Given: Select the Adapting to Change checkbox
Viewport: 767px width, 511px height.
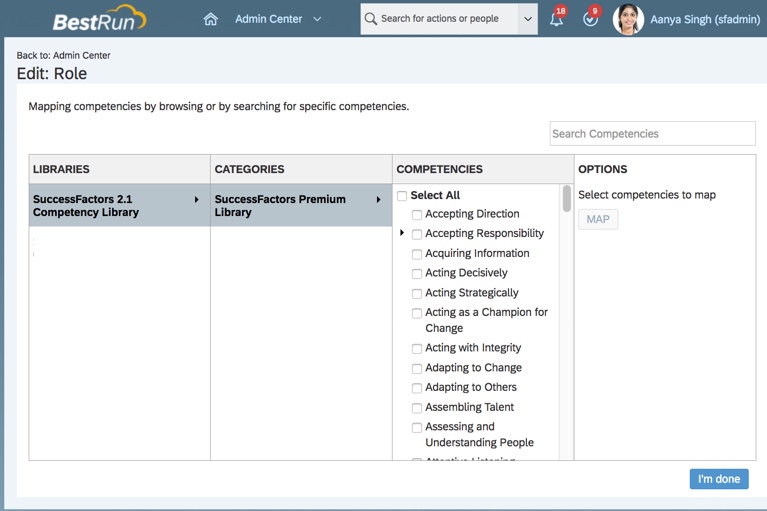Looking at the screenshot, I should (417, 369).
